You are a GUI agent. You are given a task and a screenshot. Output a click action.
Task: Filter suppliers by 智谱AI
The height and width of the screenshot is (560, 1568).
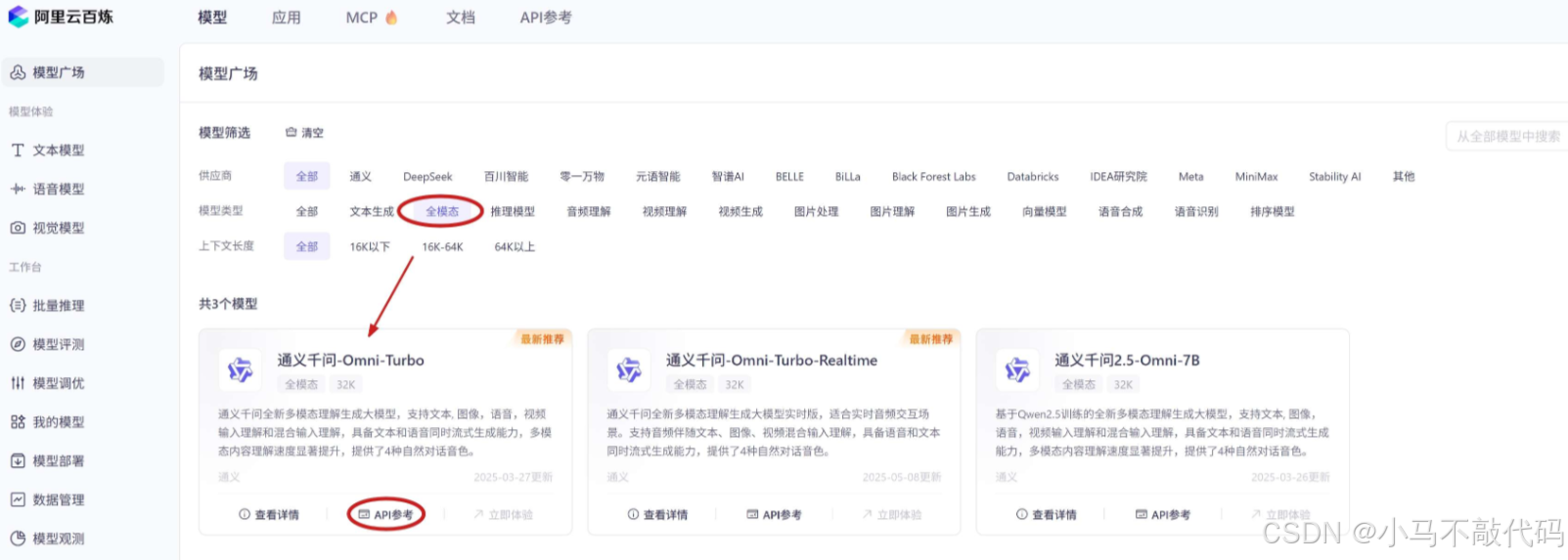click(x=728, y=177)
